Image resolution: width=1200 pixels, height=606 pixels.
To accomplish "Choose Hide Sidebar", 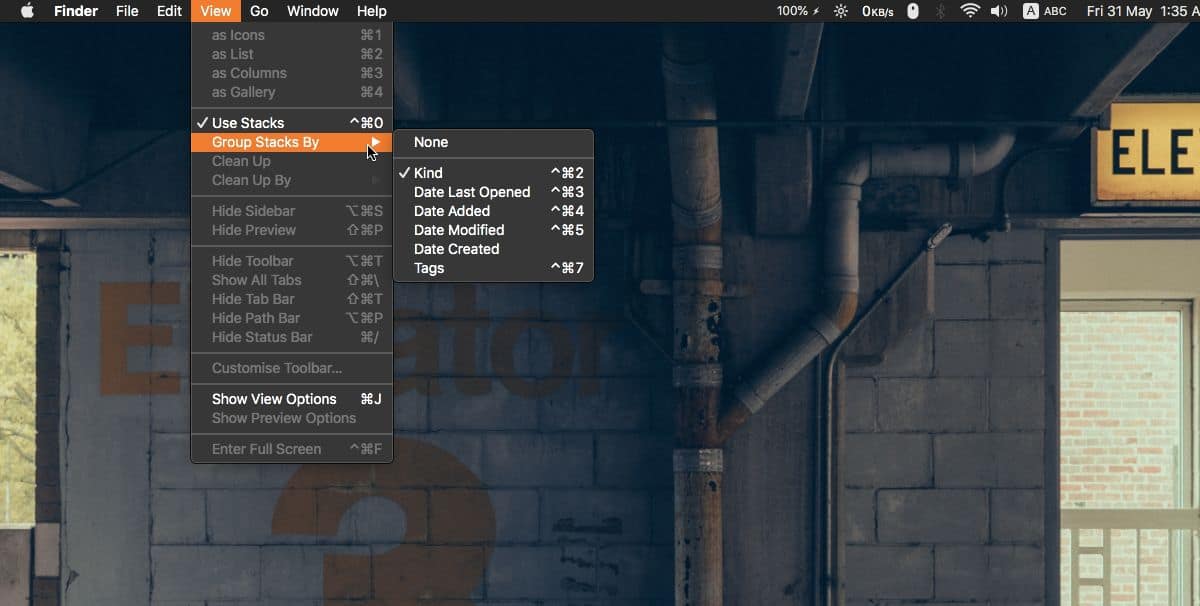I will [x=292, y=211].
